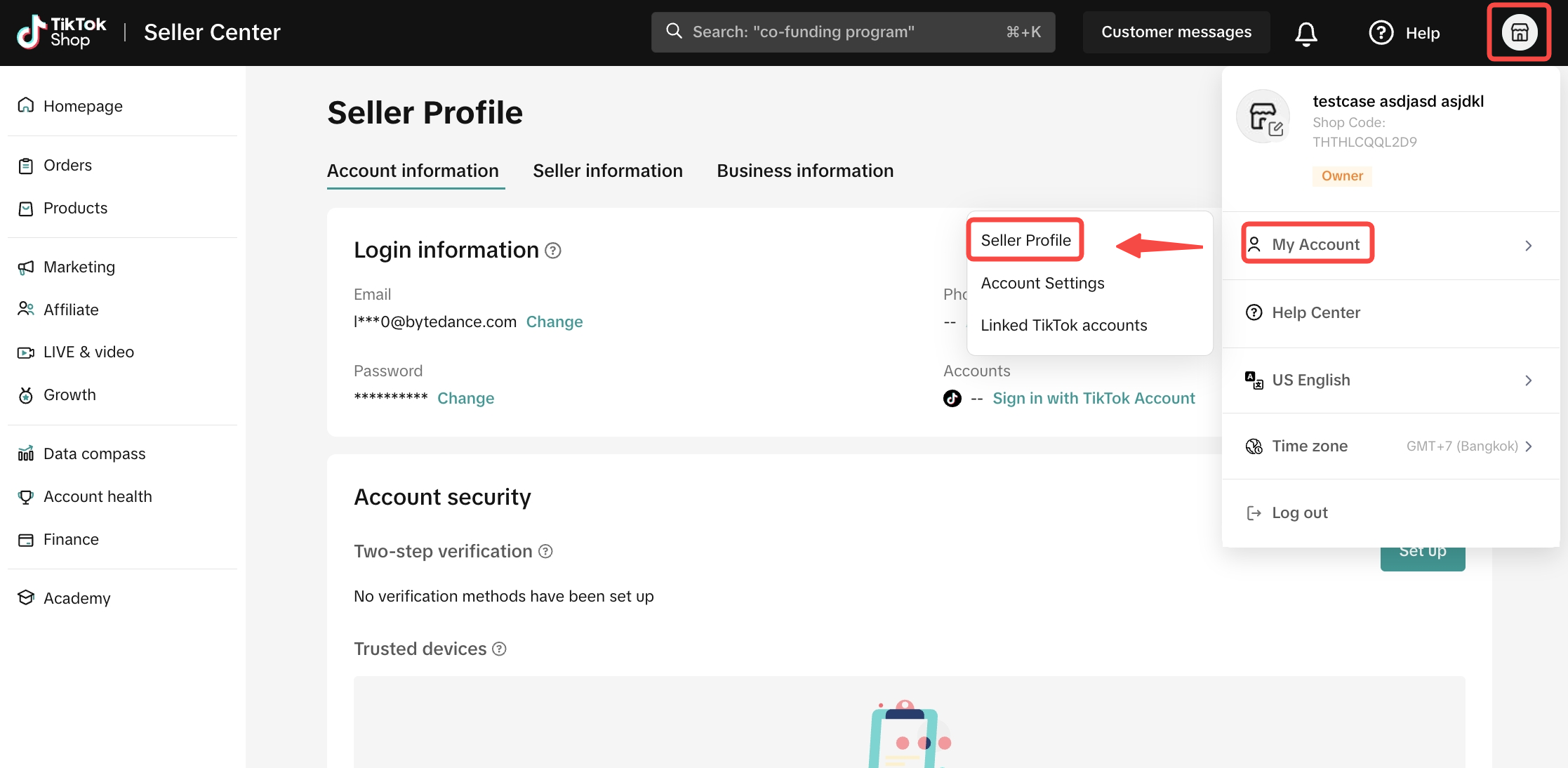Click the Marketing megaphone icon
The width and height of the screenshot is (1568, 768).
[26, 267]
